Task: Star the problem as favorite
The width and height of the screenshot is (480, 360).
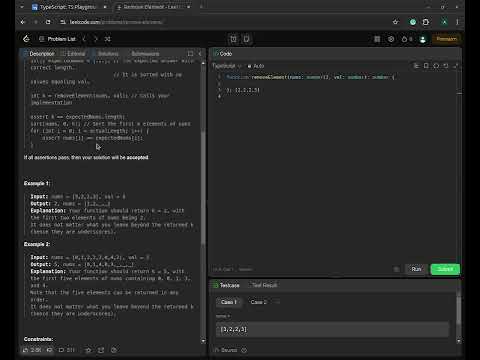Action: click(88, 350)
